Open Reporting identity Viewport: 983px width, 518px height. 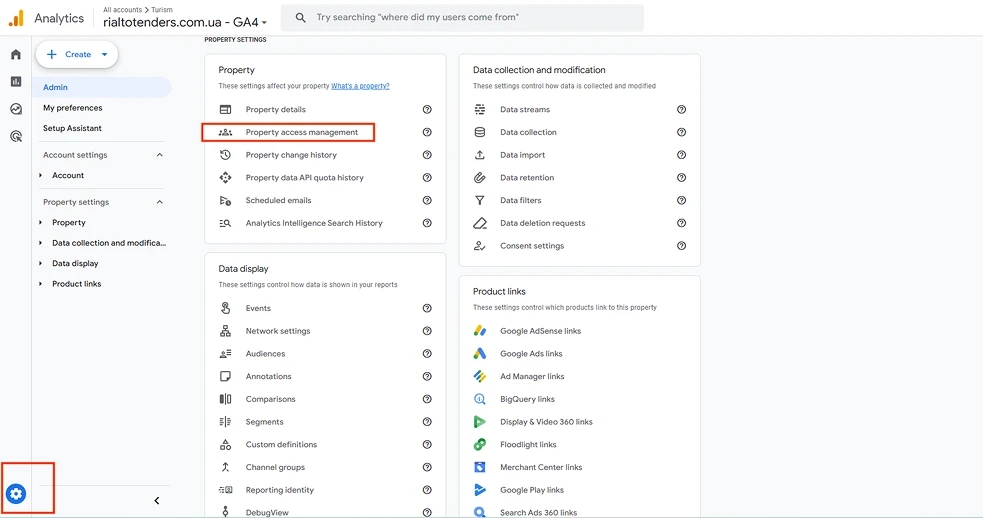280,490
